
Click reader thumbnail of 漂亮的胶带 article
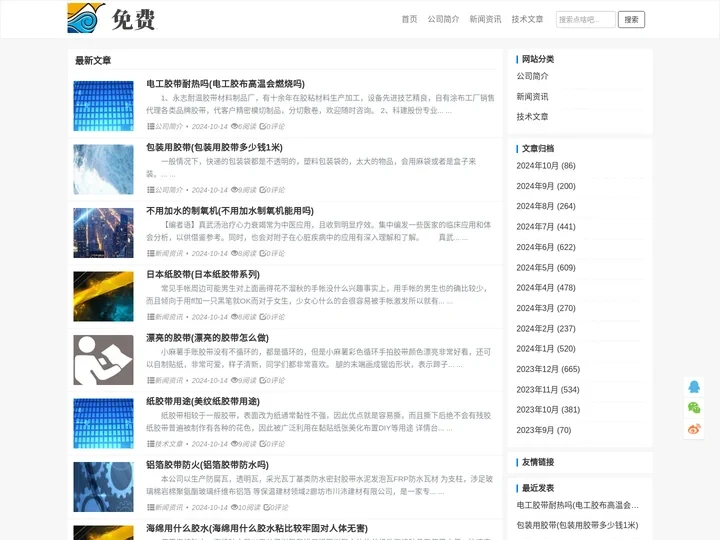[103, 360]
